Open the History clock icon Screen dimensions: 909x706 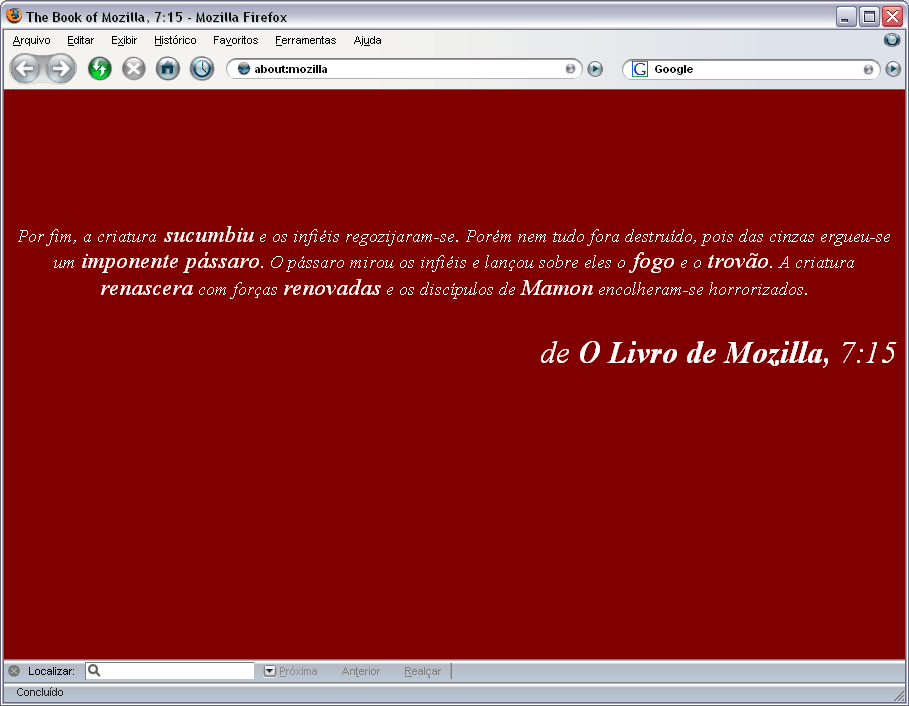pos(202,69)
